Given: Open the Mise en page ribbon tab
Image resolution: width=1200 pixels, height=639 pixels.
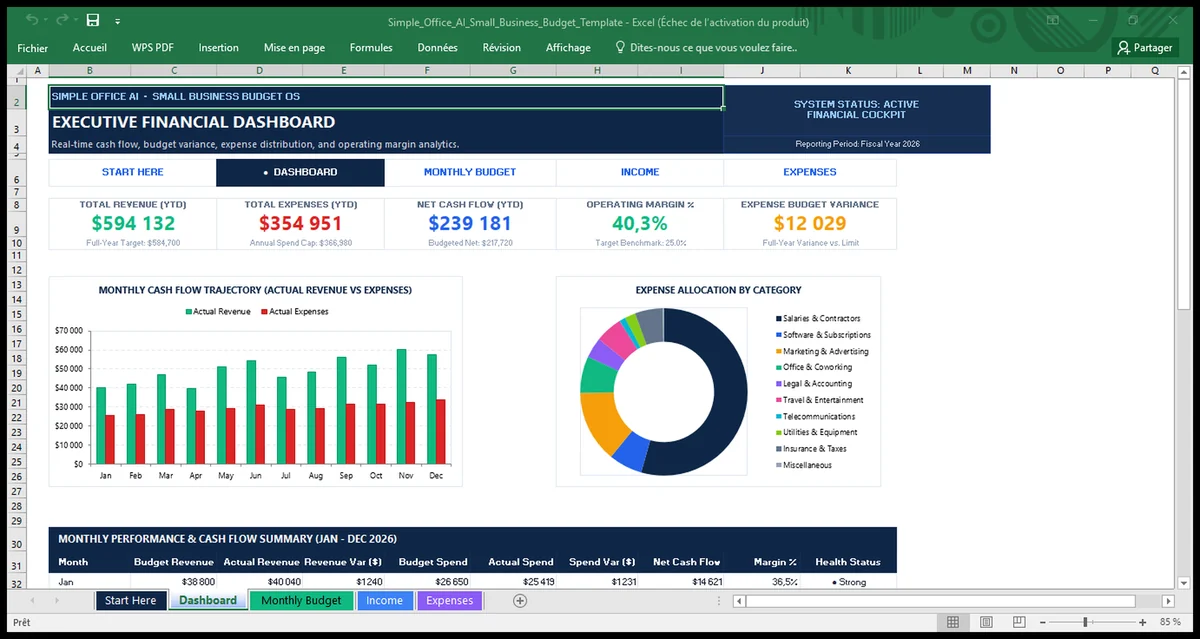Looking at the screenshot, I should click(294, 47).
